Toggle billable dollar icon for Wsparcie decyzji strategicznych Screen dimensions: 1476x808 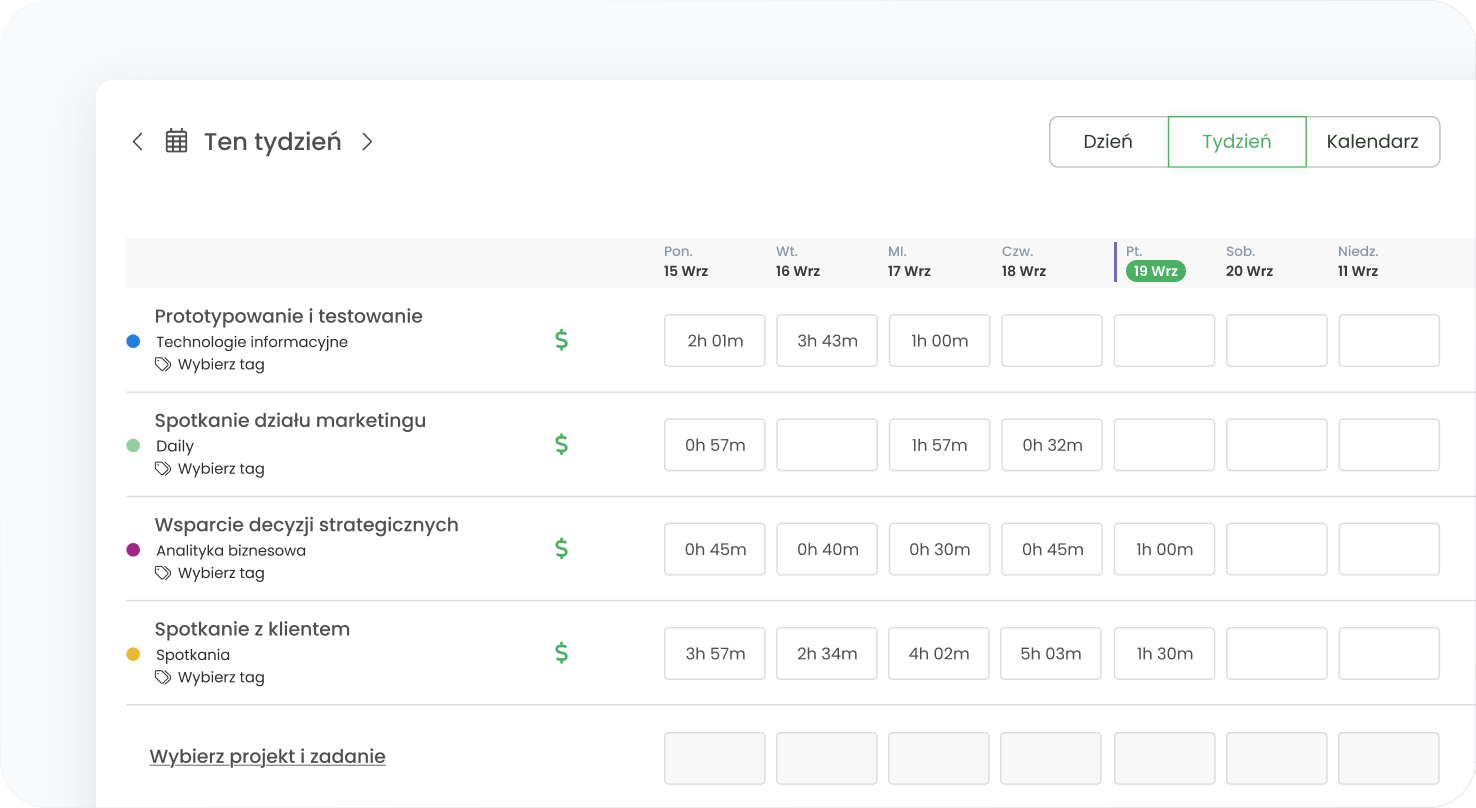point(561,548)
